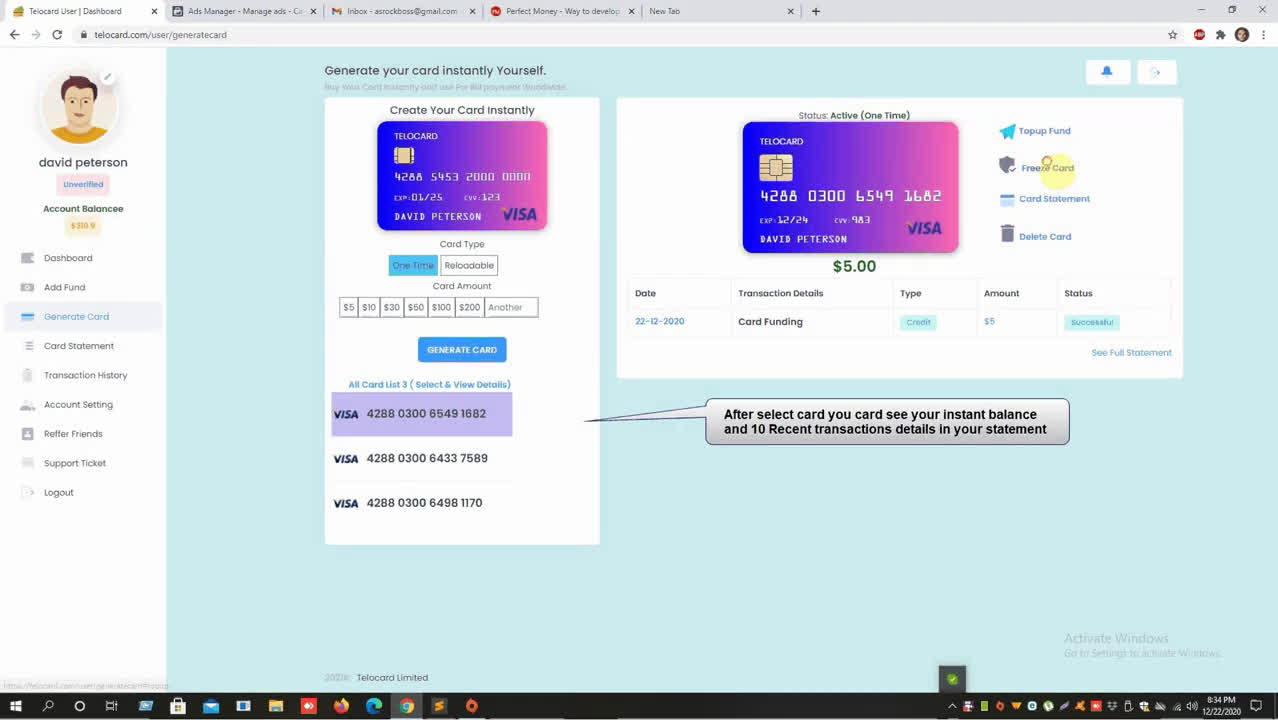The image size is (1278, 720).
Task: Go back with the browser back arrow
Action: tap(14, 34)
